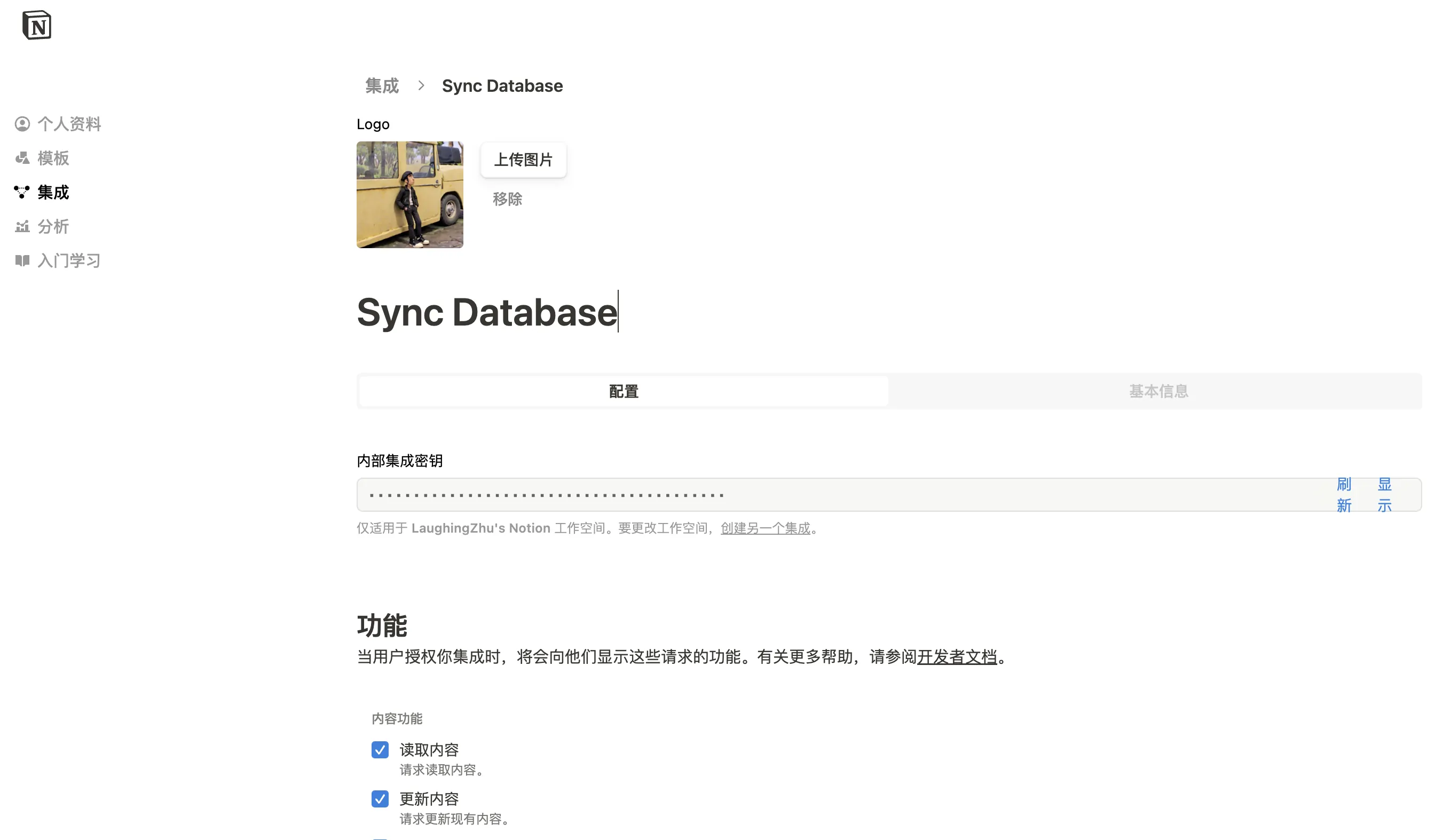Click the 集成 integrations node icon
The height and width of the screenshot is (840, 1435).
(22, 192)
